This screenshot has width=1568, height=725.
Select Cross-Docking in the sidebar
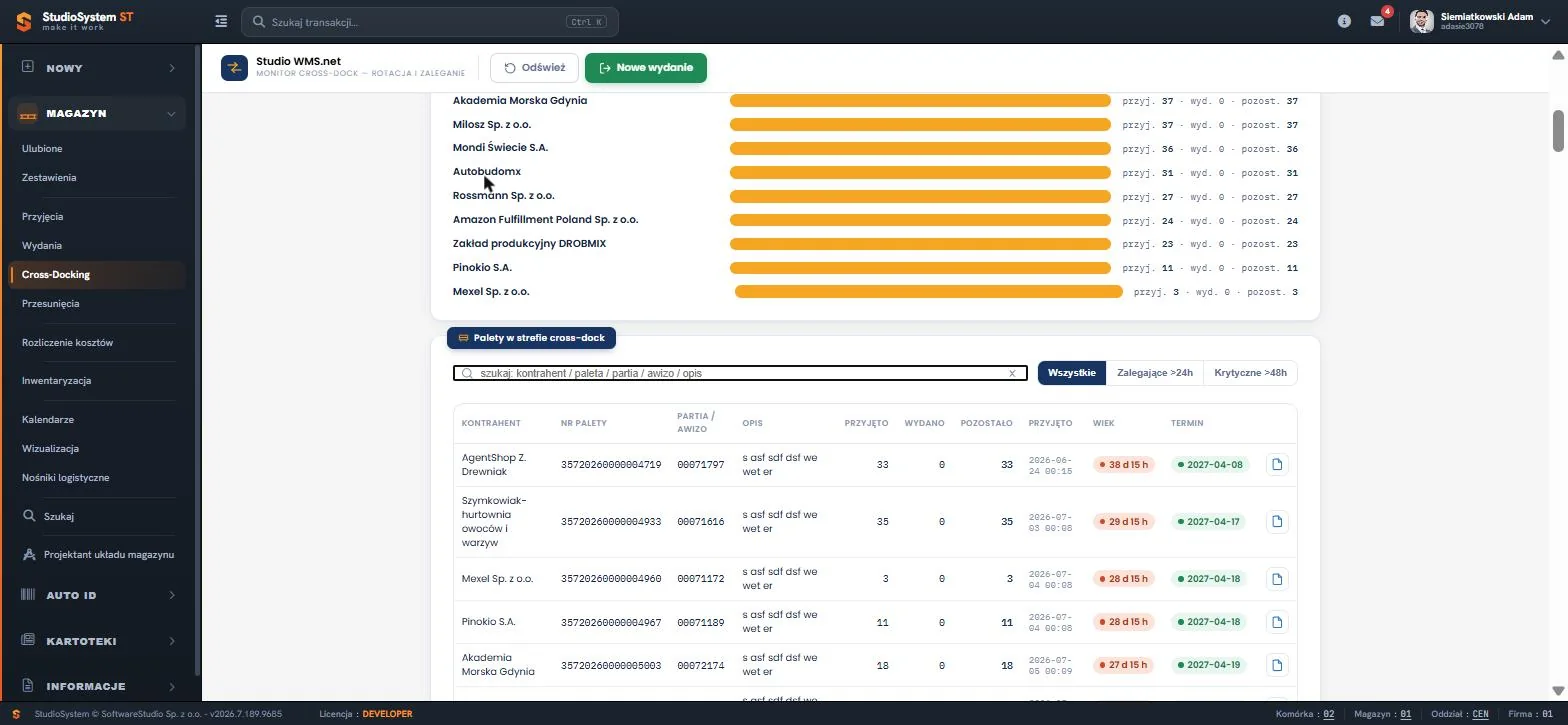pos(96,274)
